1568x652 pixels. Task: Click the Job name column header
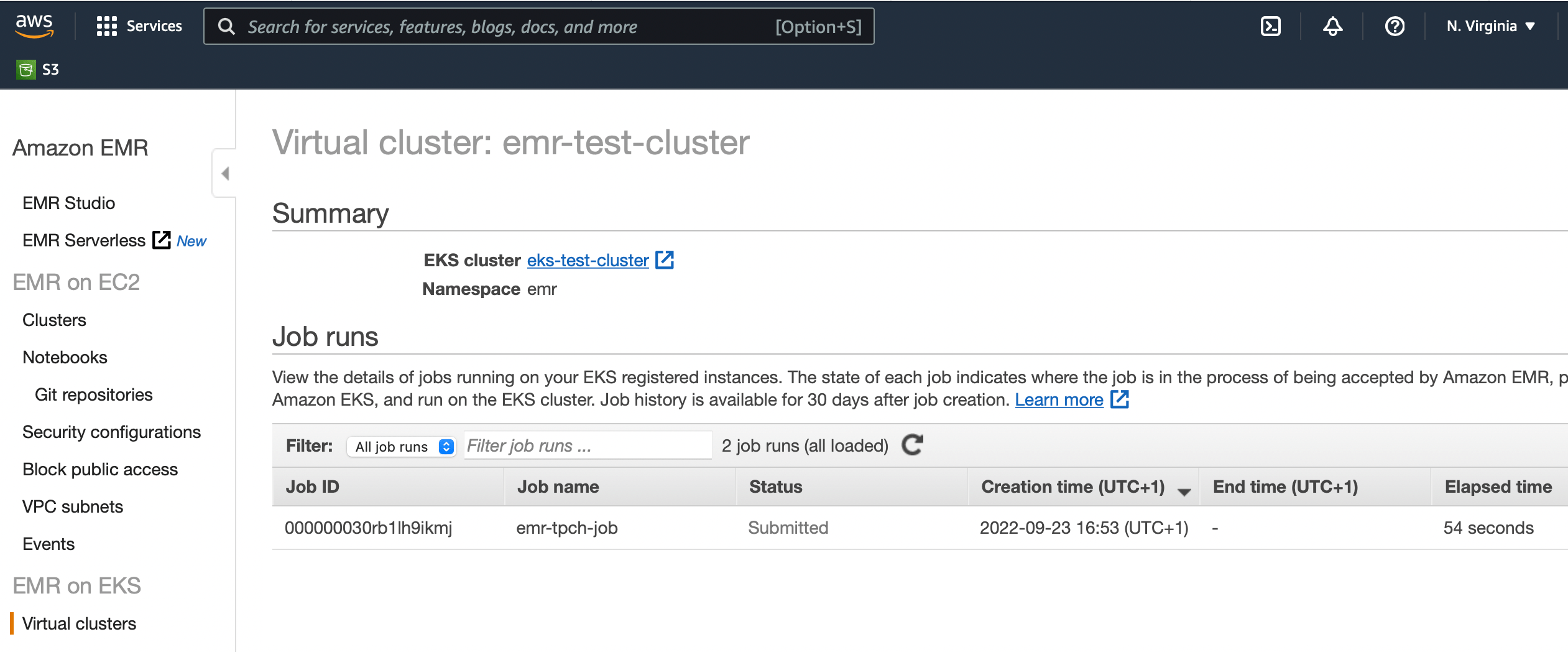[620, 487]
